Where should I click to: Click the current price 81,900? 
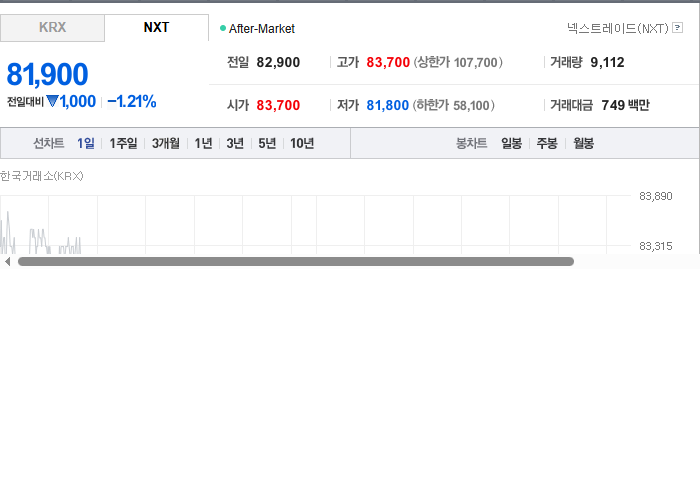point(47,74)
